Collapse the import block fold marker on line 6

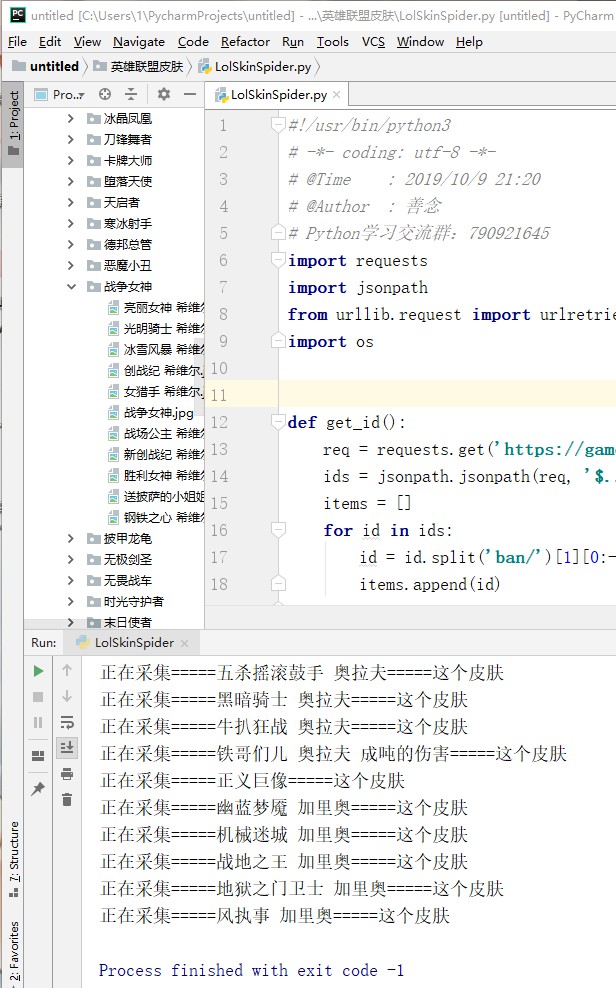[x=278, y=260]
